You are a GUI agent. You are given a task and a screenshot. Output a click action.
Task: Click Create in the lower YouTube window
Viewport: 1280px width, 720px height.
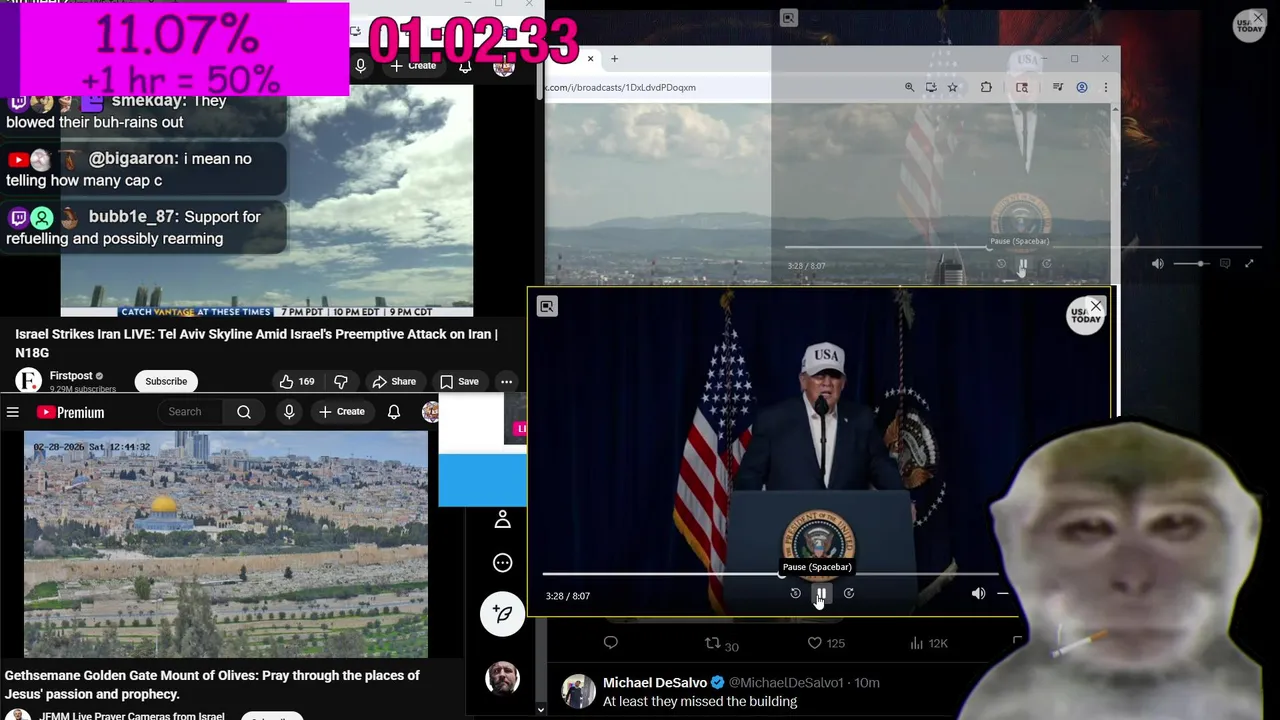[x=342, y=412]
